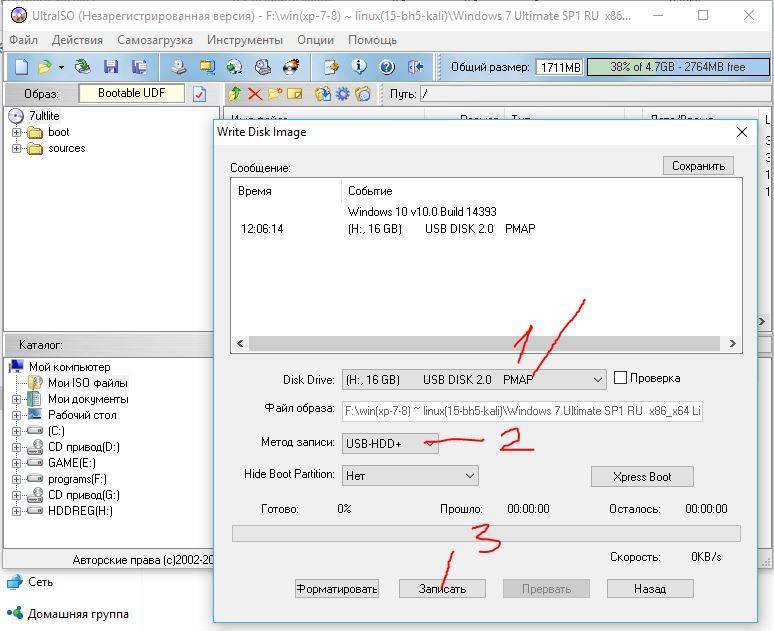Click the Путь path input field

595,94
